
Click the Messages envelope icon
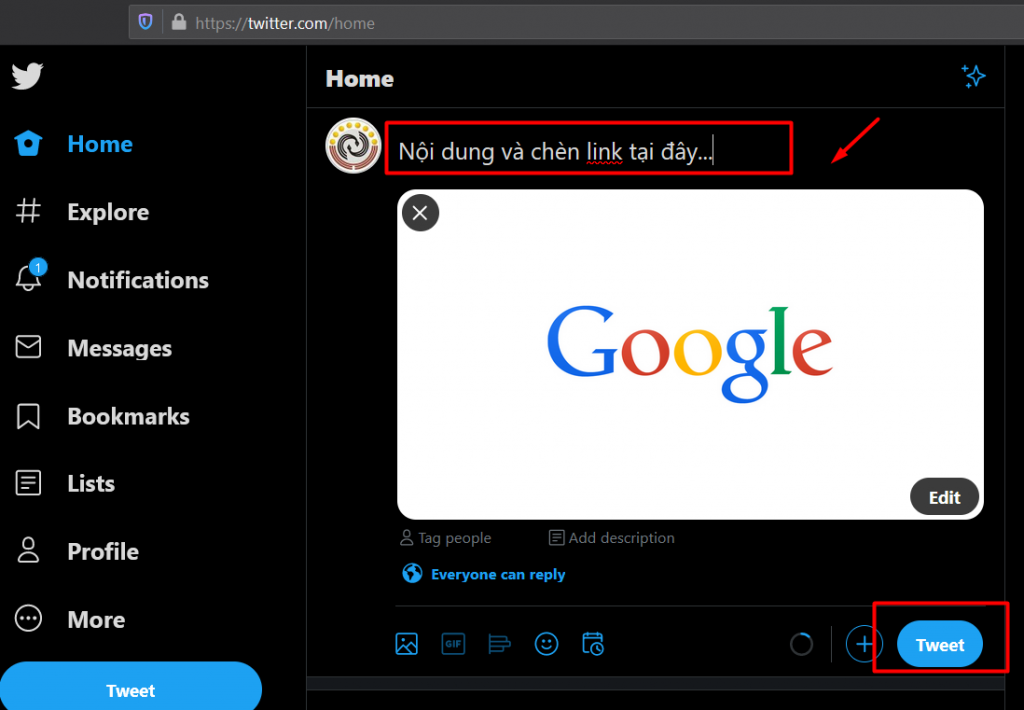click(x=28, y=347)
